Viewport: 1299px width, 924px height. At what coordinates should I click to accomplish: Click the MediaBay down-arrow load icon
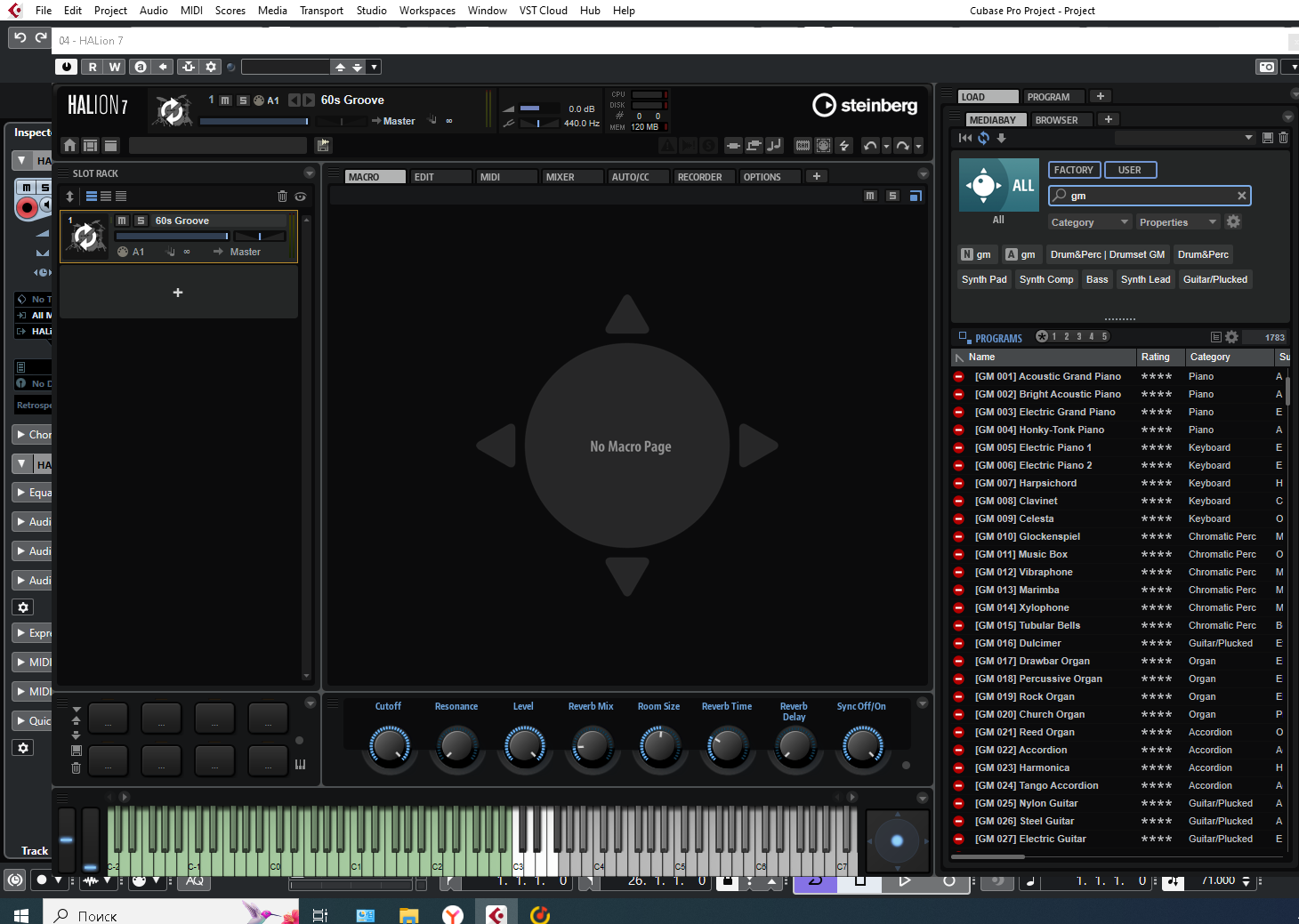pos(1001,138)
